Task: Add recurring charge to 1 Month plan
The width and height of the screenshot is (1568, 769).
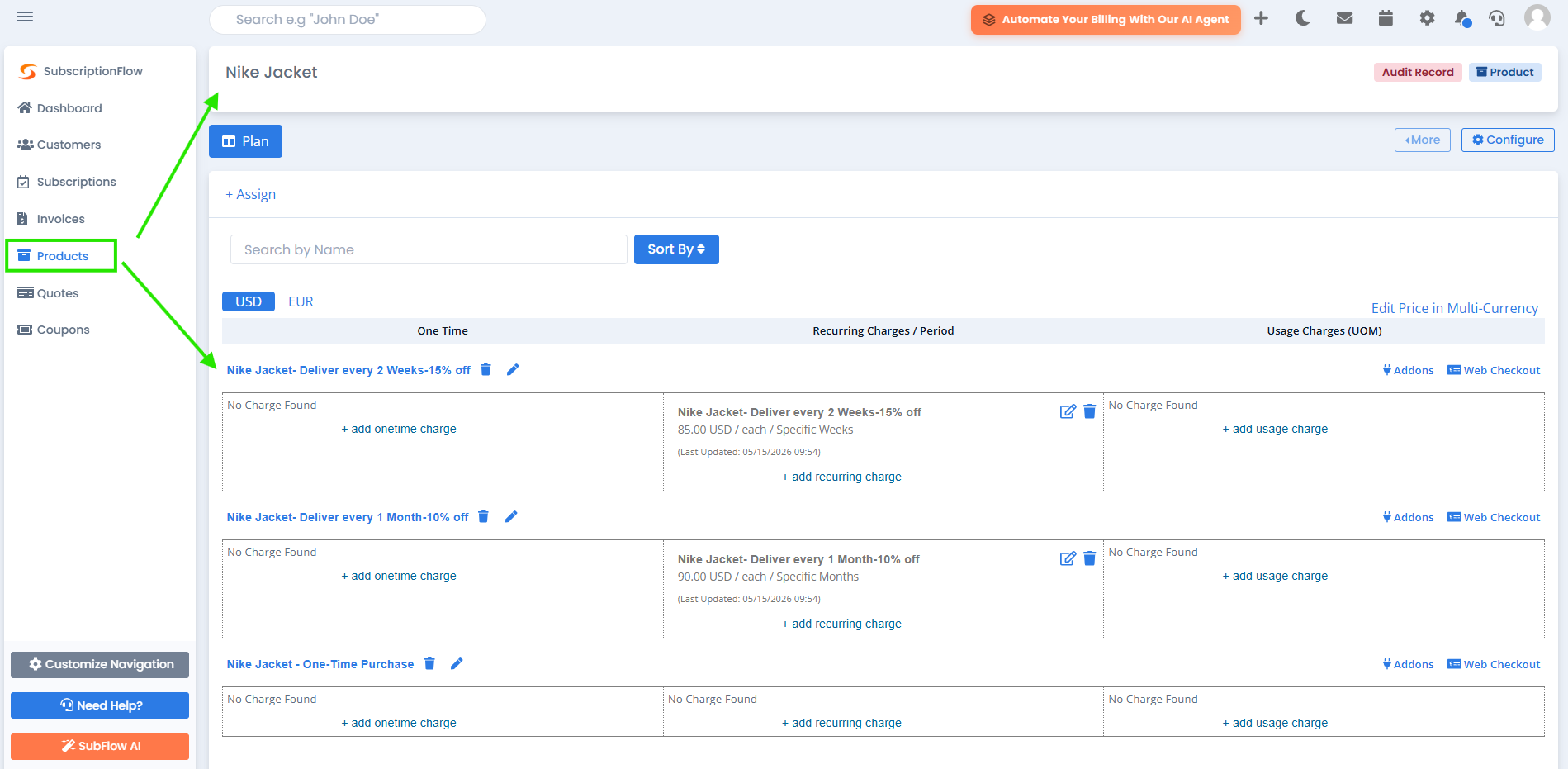Action: tap(841, 624)
